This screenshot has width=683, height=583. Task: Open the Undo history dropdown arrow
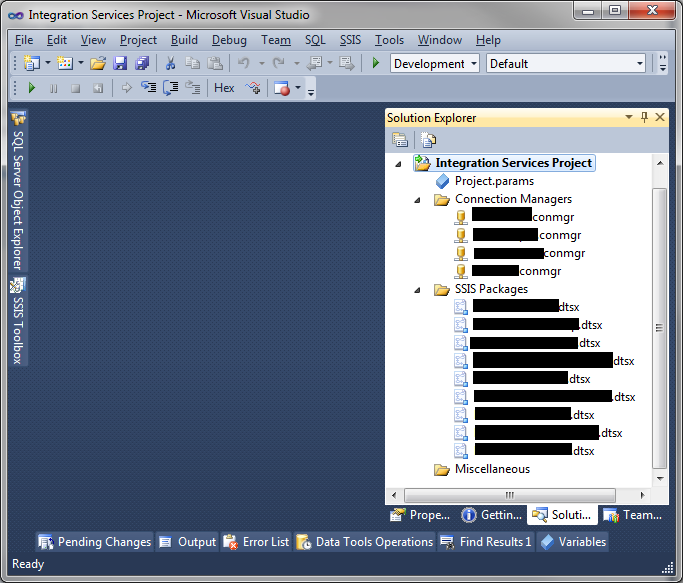click(x=262, y=63)
